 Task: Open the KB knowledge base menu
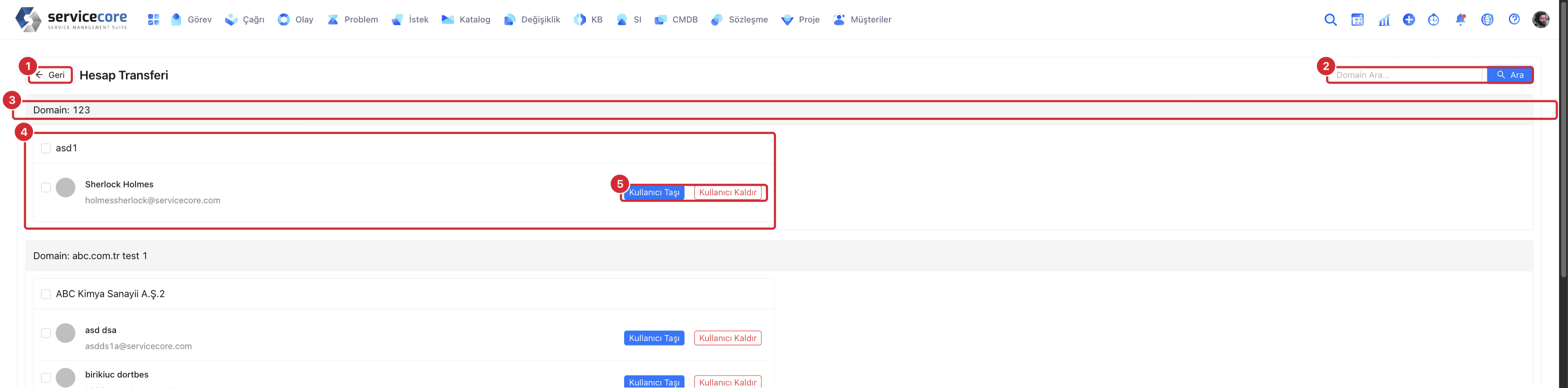click(x=588, y=19)
